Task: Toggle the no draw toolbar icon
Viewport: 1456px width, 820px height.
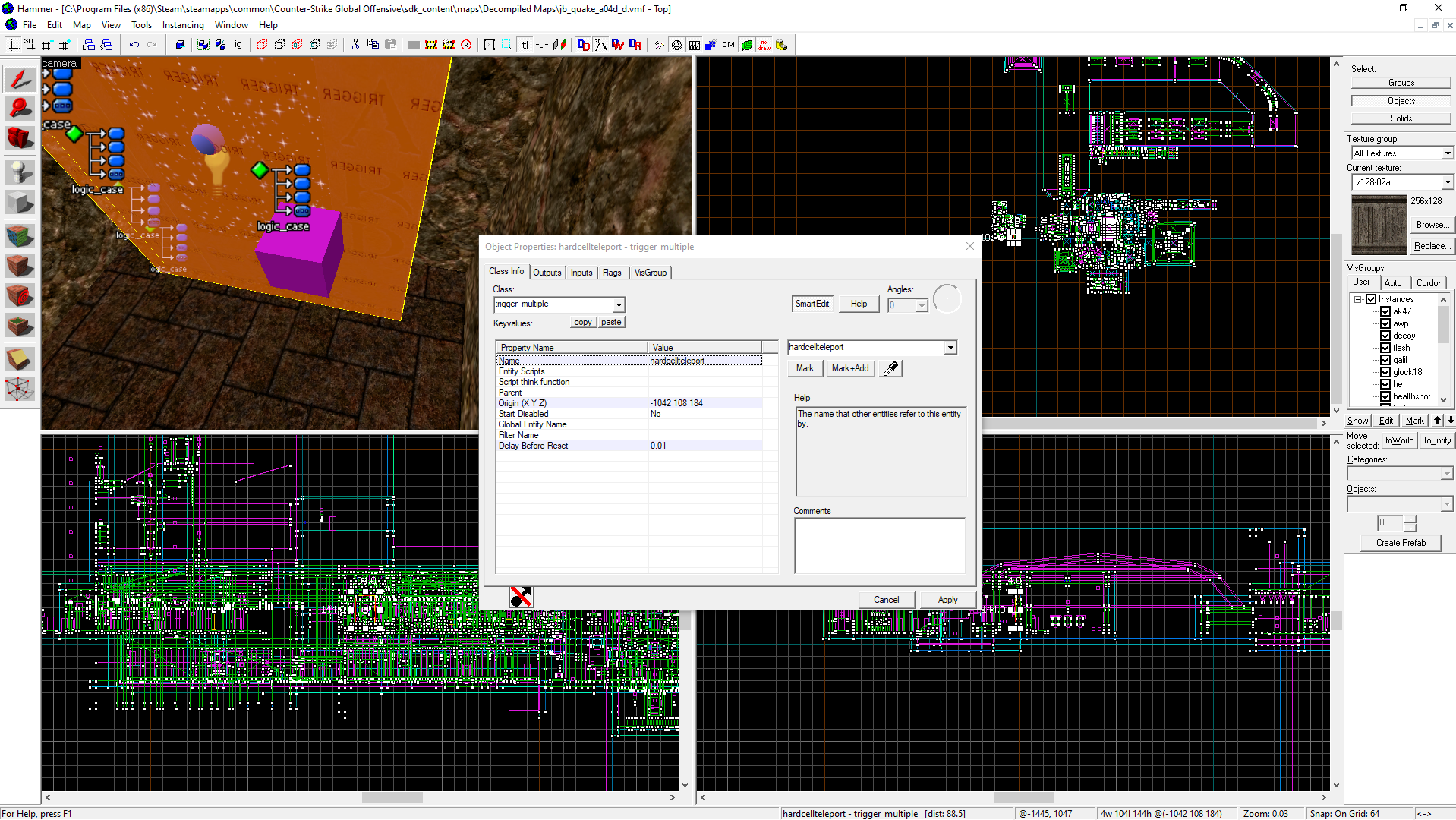Action: point(764,45)
